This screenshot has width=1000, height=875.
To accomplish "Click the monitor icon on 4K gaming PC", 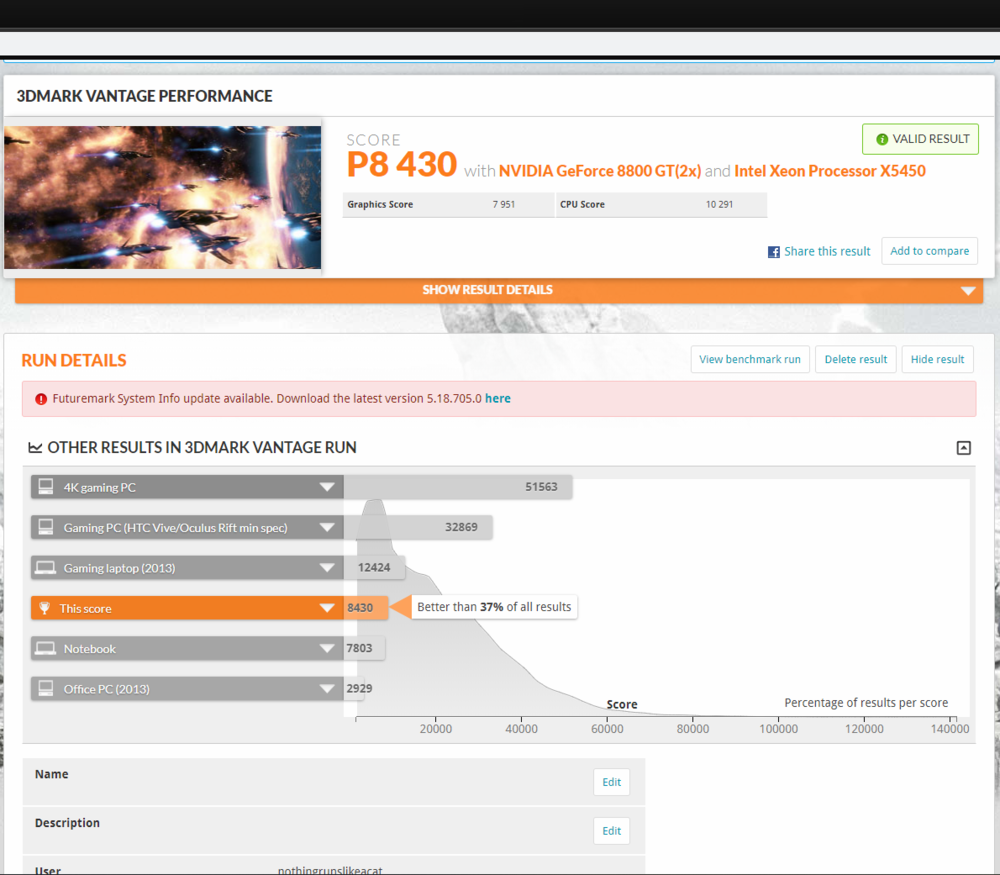I will (46, 487).
